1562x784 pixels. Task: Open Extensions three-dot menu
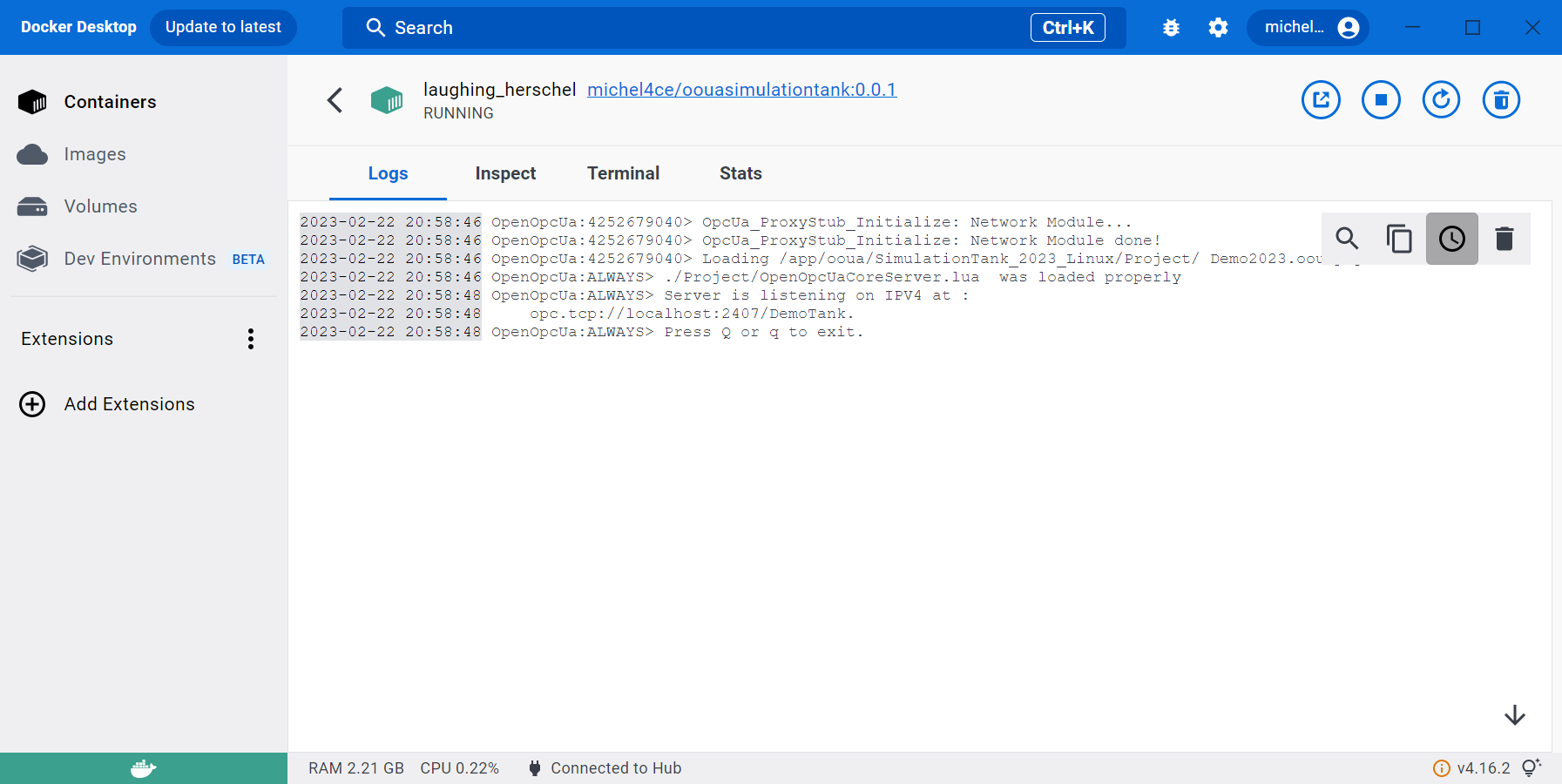click(251, 339)
